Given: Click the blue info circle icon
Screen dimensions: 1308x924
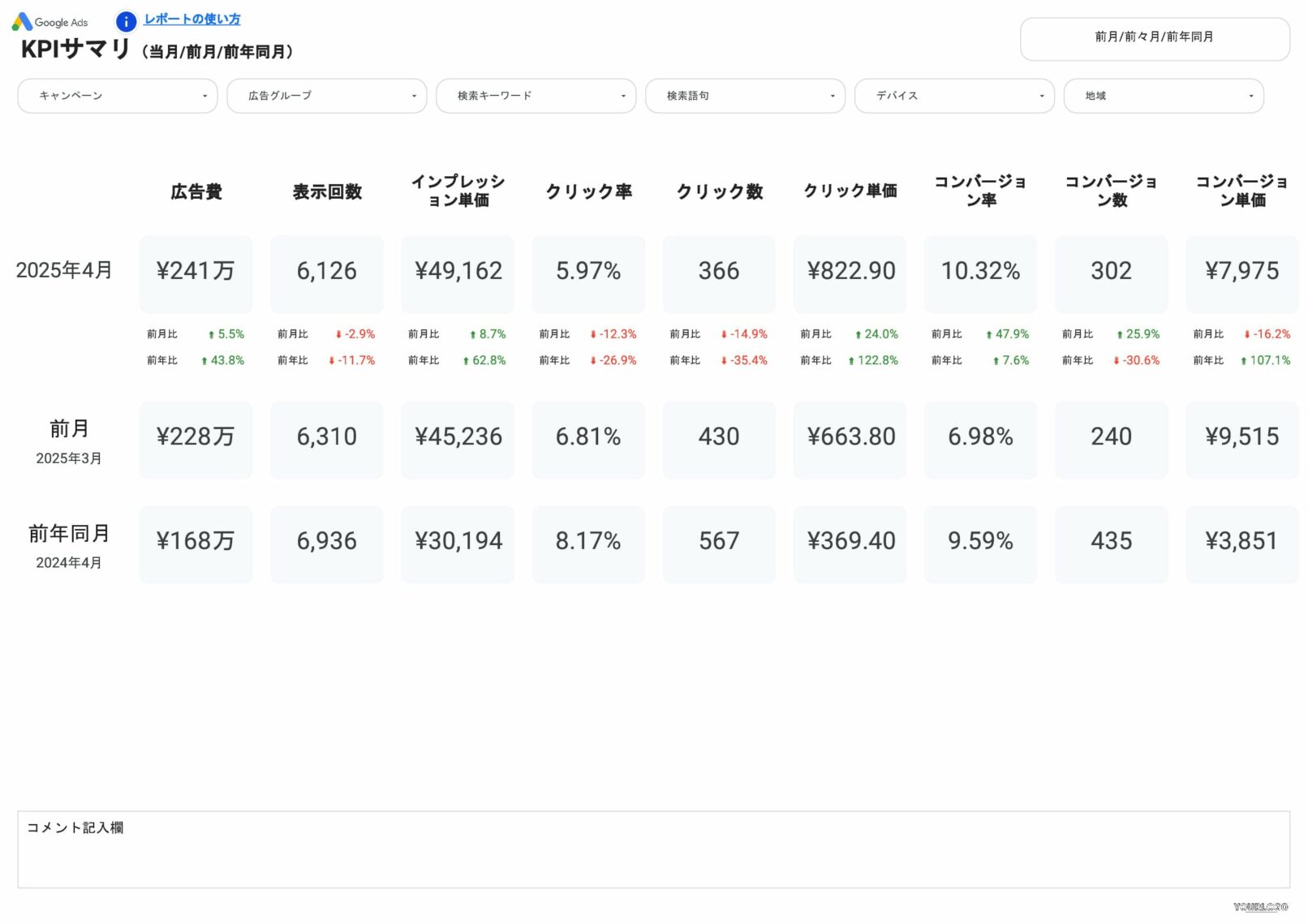Looking at the screenshot, I should (126, 21).
